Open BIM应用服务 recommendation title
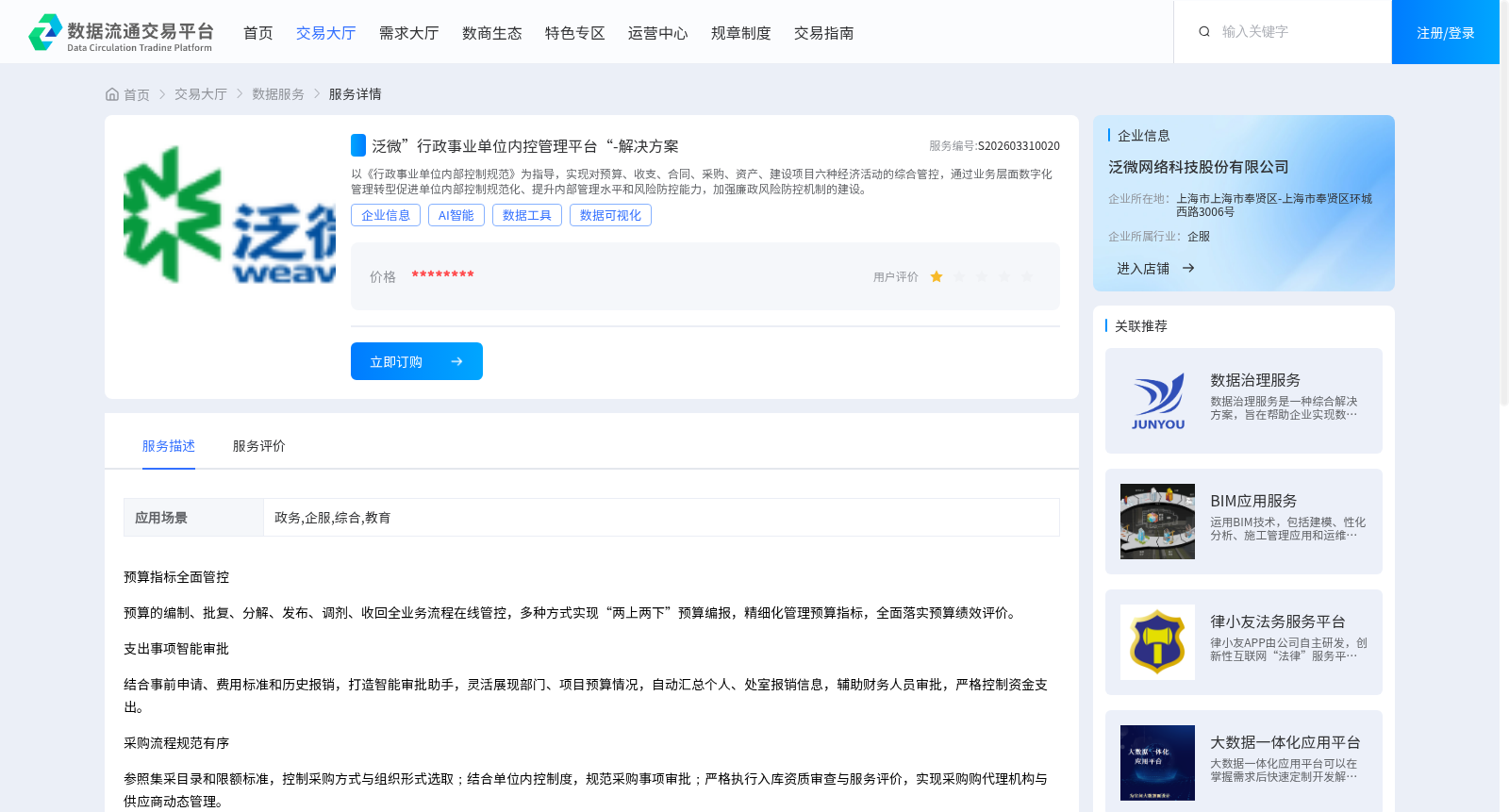 click(1253, 501)
